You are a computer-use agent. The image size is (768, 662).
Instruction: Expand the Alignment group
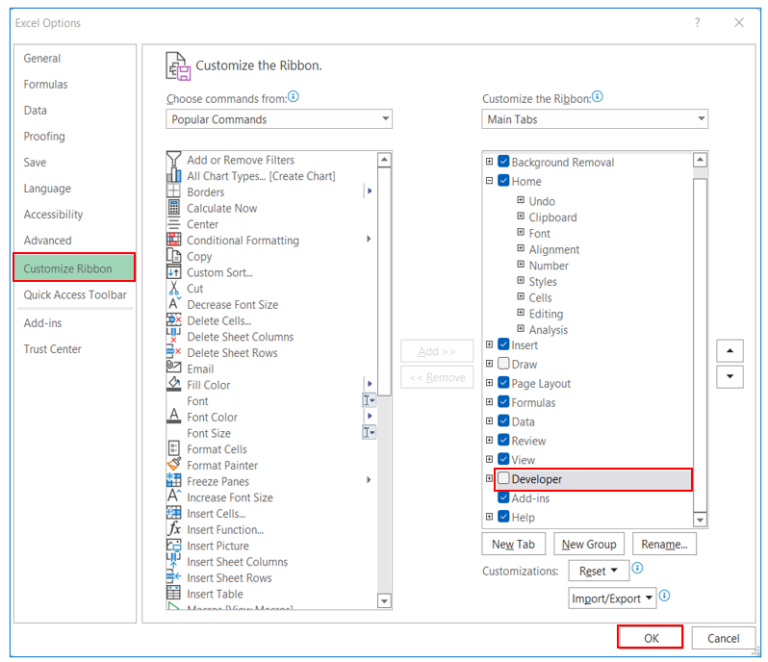click(x=521, y=249)
